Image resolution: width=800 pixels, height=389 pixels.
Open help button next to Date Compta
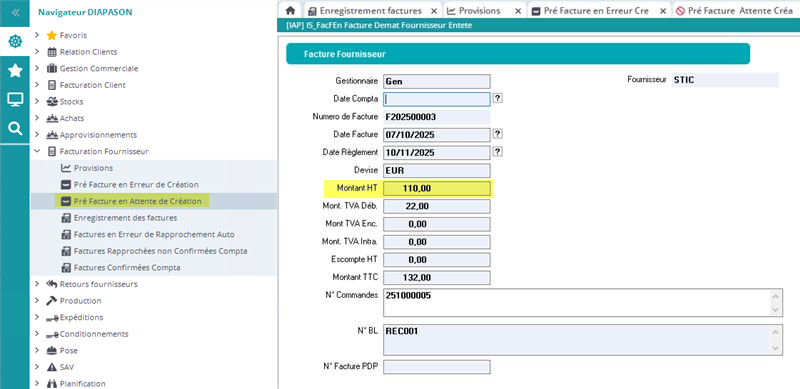pos(498,98)
